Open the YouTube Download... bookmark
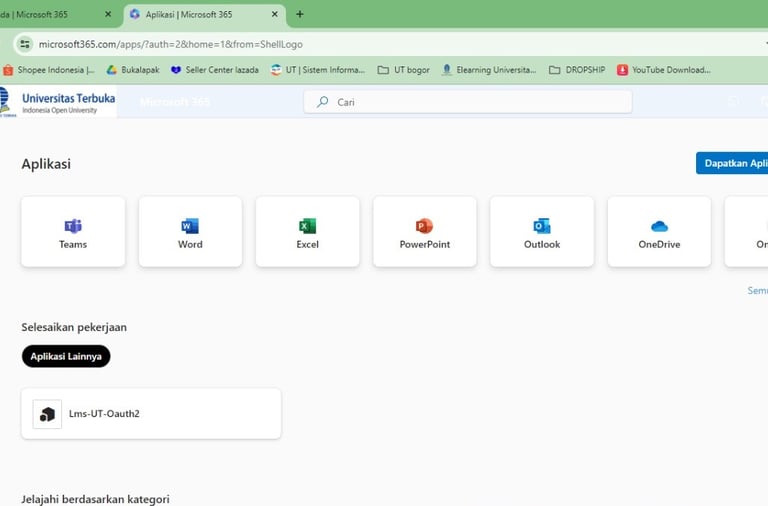This screenshot has height=506, width=768. point(664,70)
